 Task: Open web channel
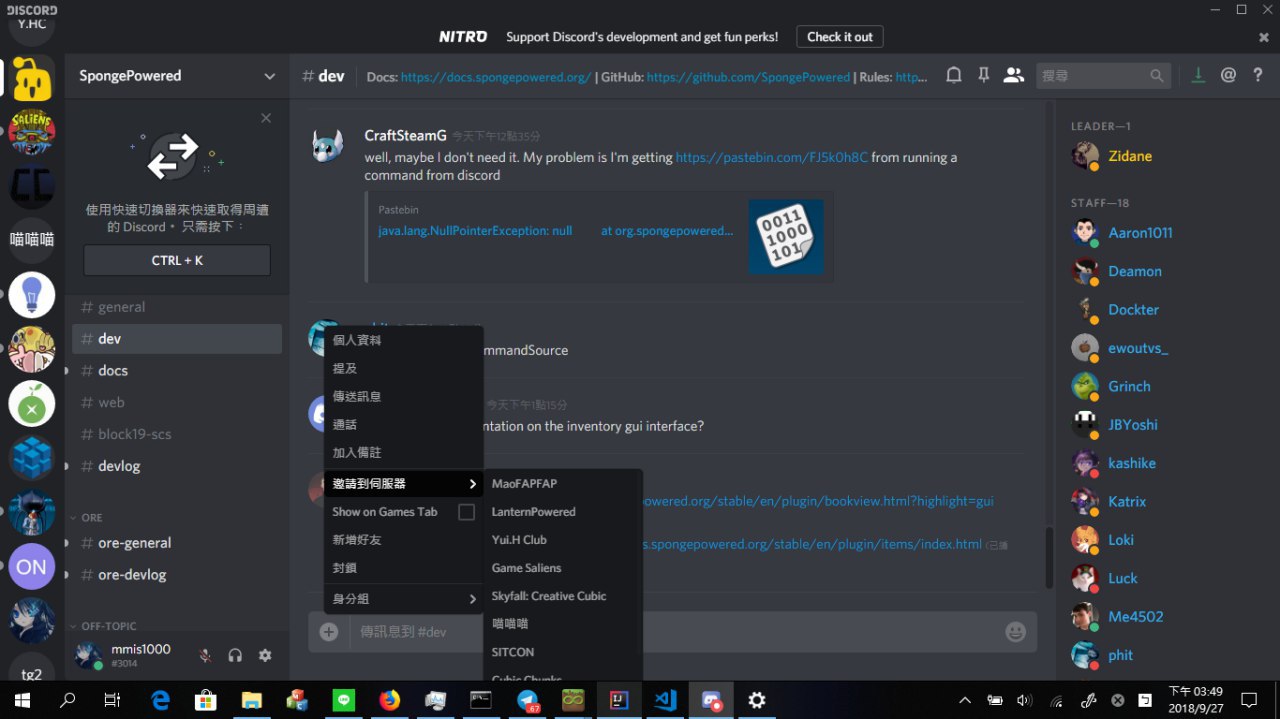177,402
